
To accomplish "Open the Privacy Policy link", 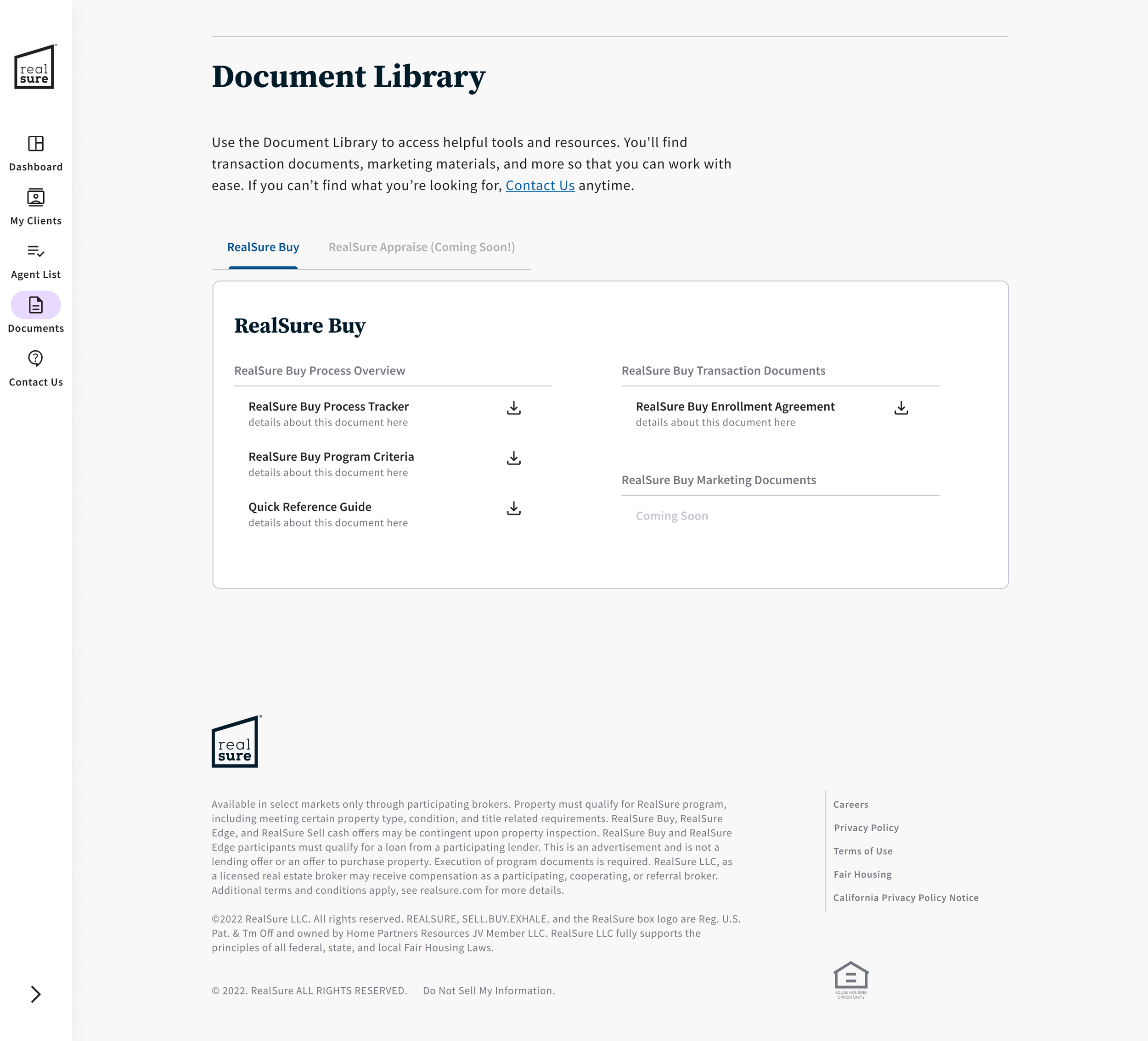I will pyautogui.click(x=866, y=828).
